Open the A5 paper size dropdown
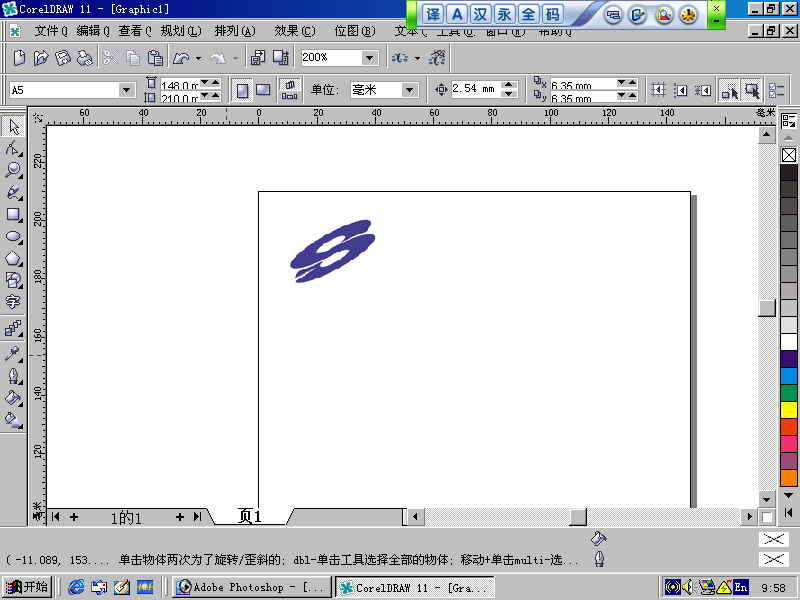This screenshot has height=600, width=800. click(127, 90)
